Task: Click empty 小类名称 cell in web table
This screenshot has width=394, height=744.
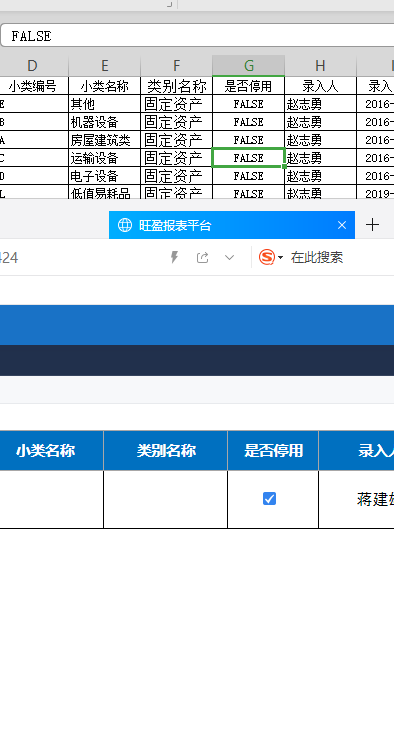Action: coord(51,499)
